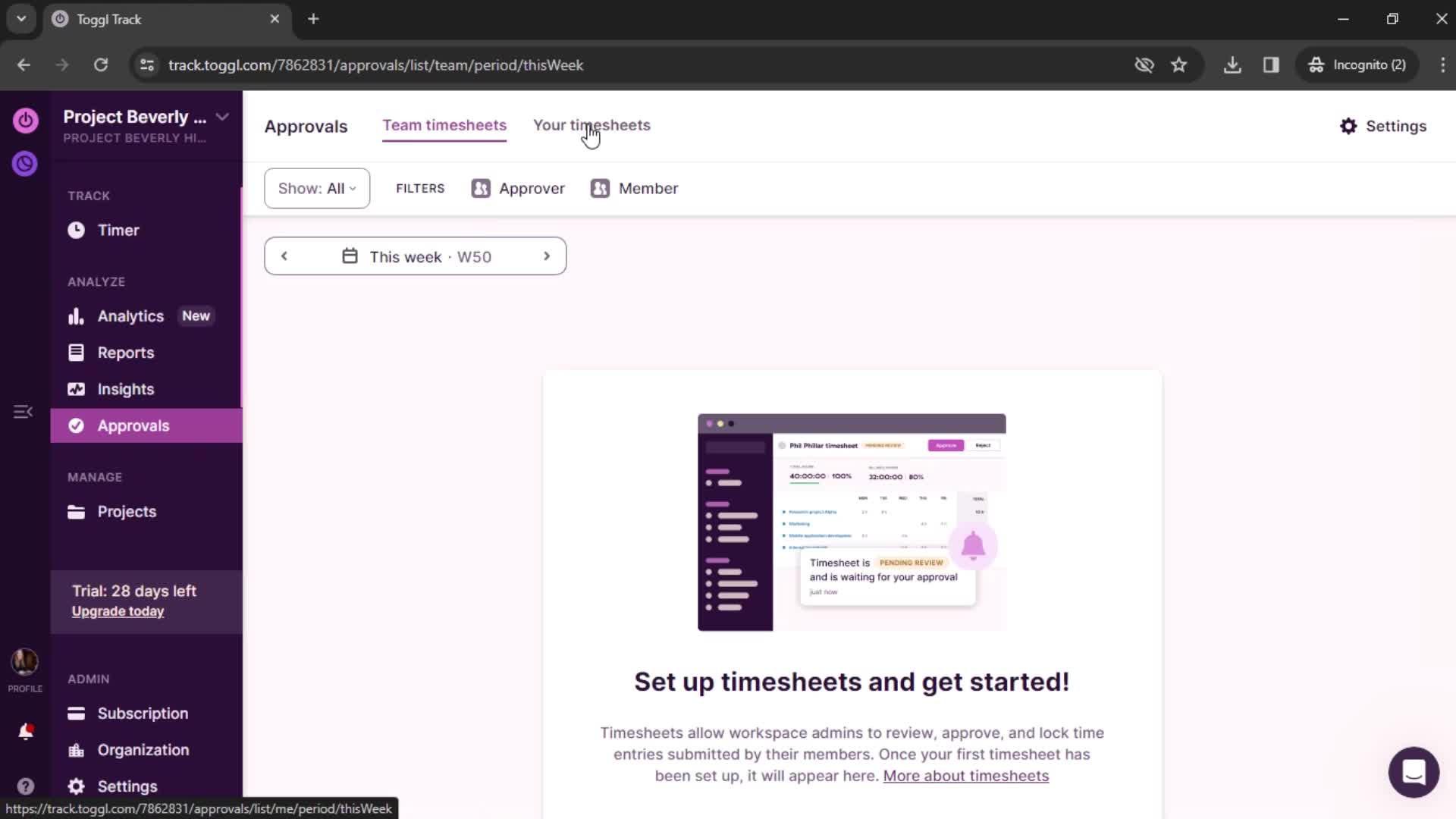Click the Approver filter button
This screenshot has height=819, width=1456.
(x=518, y=188)
